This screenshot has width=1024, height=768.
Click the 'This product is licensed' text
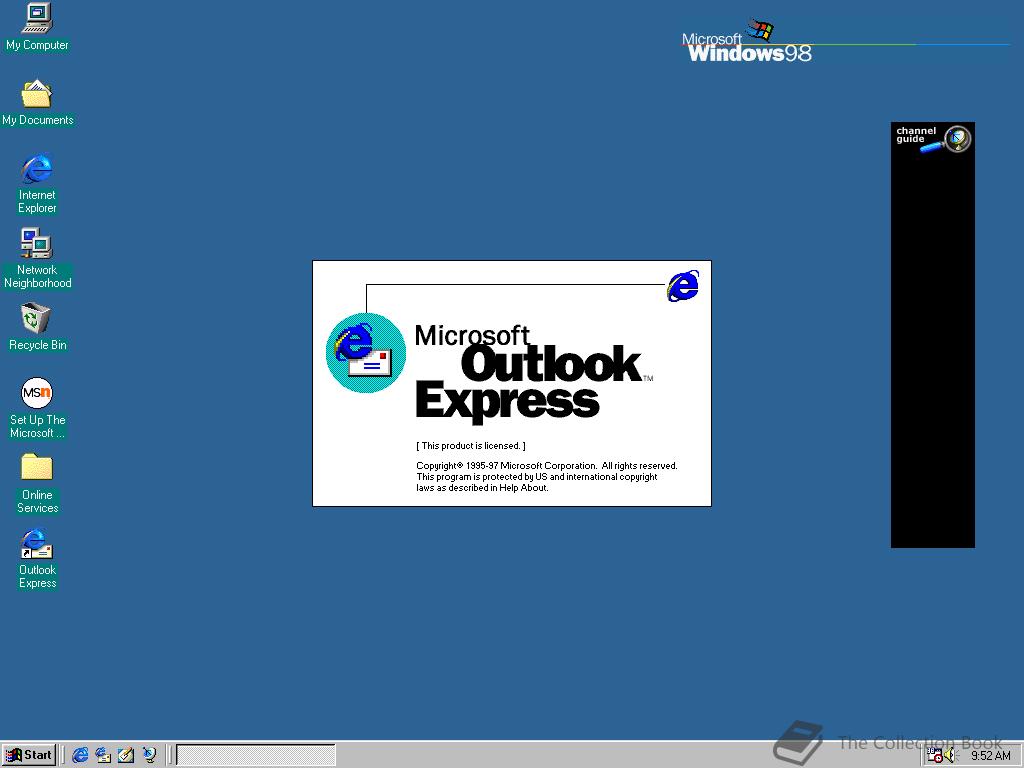[x=471, y=446]
